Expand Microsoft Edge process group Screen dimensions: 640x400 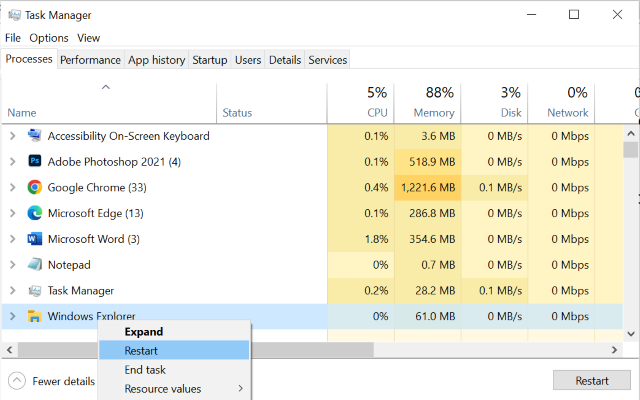(13, 213)
